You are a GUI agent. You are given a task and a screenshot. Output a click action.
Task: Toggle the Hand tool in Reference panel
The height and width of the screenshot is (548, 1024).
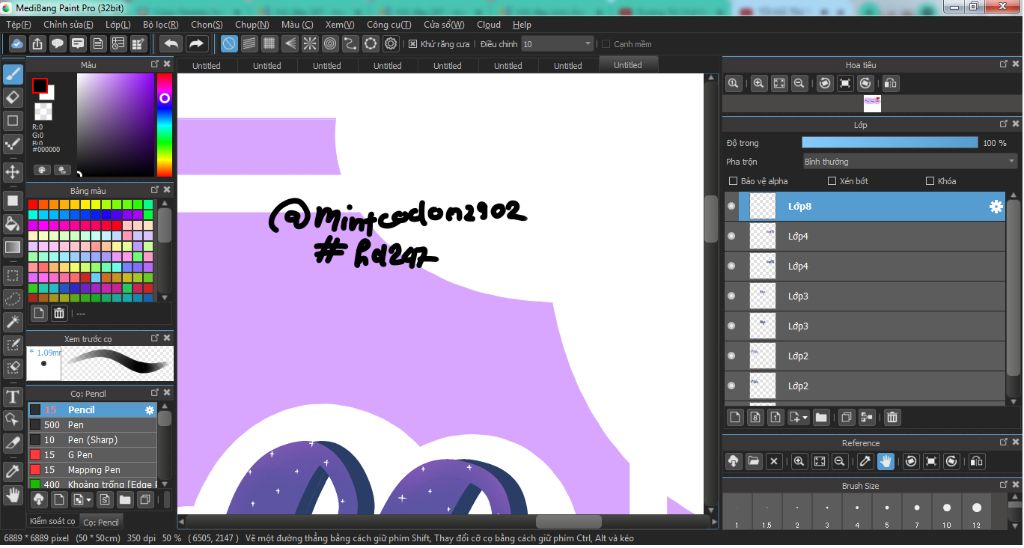point(885,461)
